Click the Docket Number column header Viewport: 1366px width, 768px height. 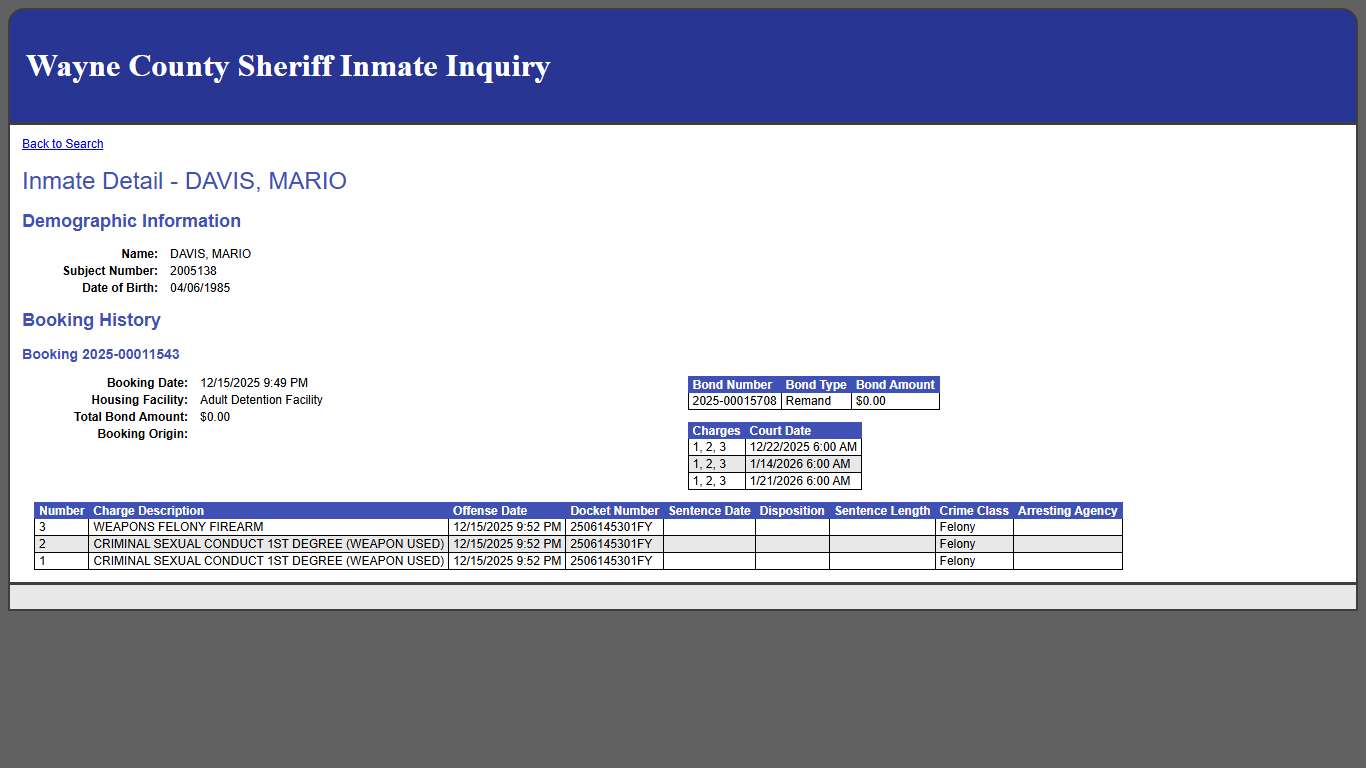(x=614, y=511)
